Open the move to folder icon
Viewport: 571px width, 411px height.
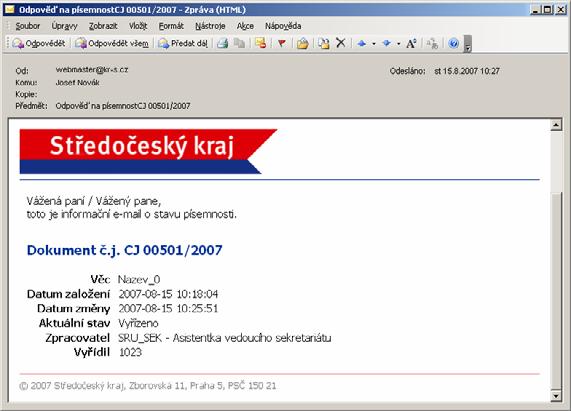(302, 43)
